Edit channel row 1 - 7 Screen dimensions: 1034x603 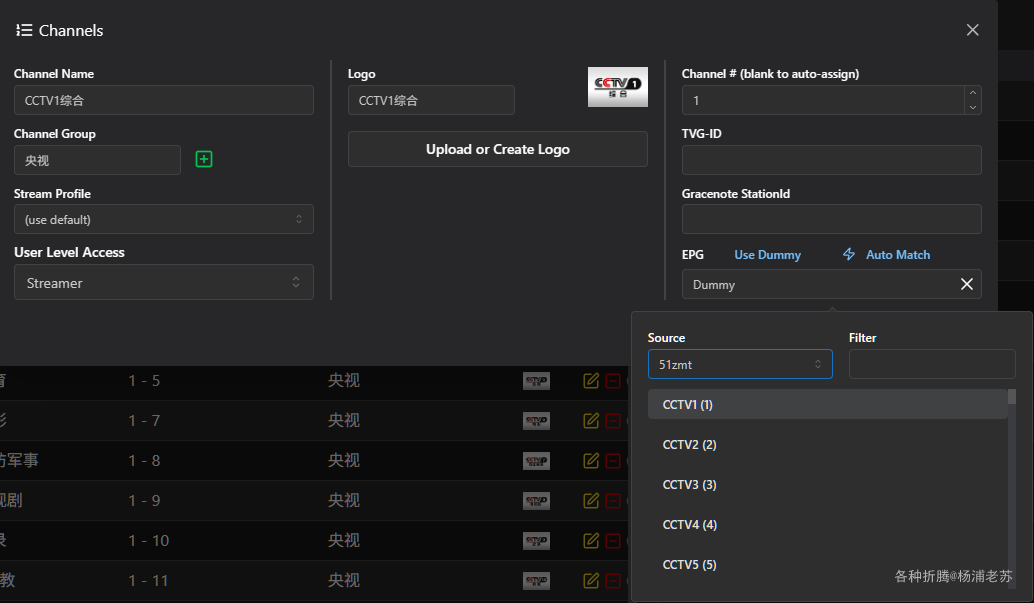tap(591, 421)
